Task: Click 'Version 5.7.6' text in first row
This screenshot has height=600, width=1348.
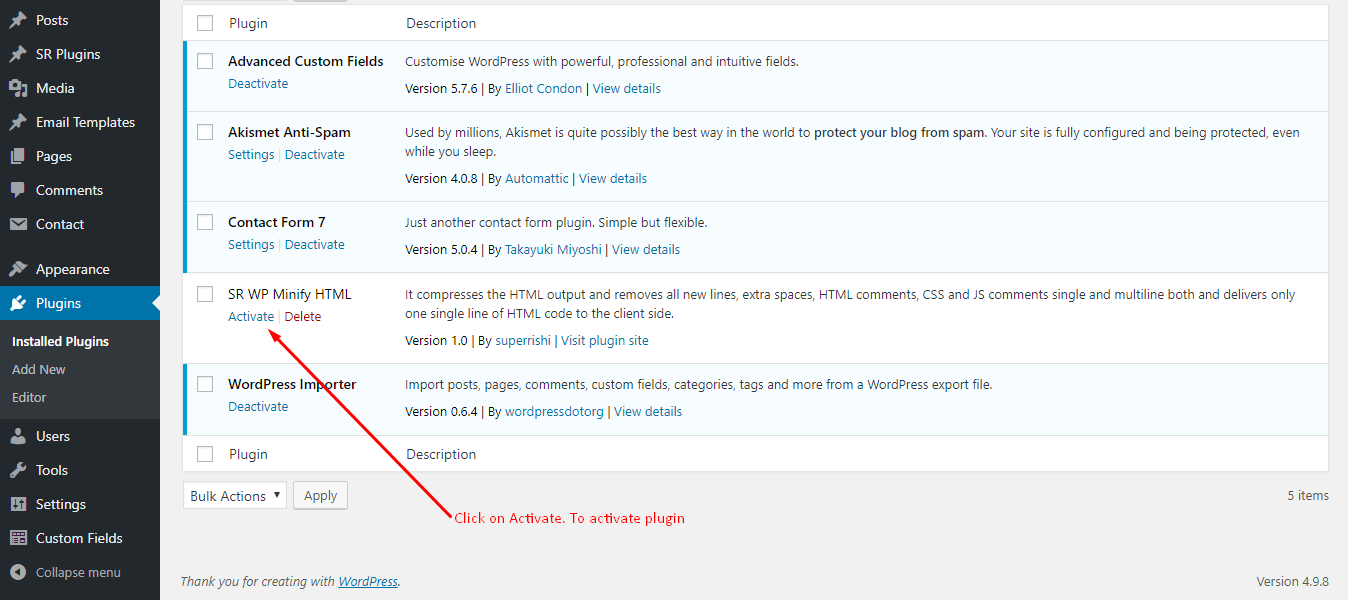Action: [442, 88]
